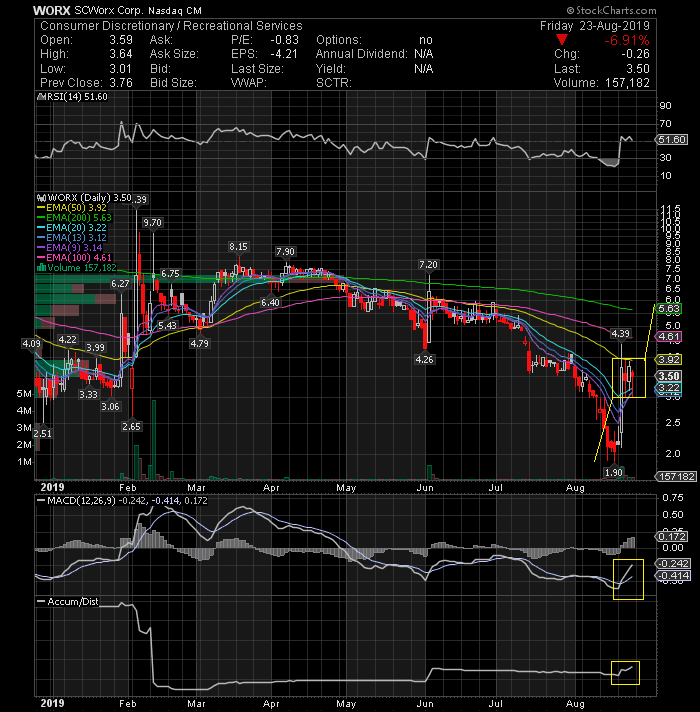Click the Accum/Dist indicator label

(73, 602)
